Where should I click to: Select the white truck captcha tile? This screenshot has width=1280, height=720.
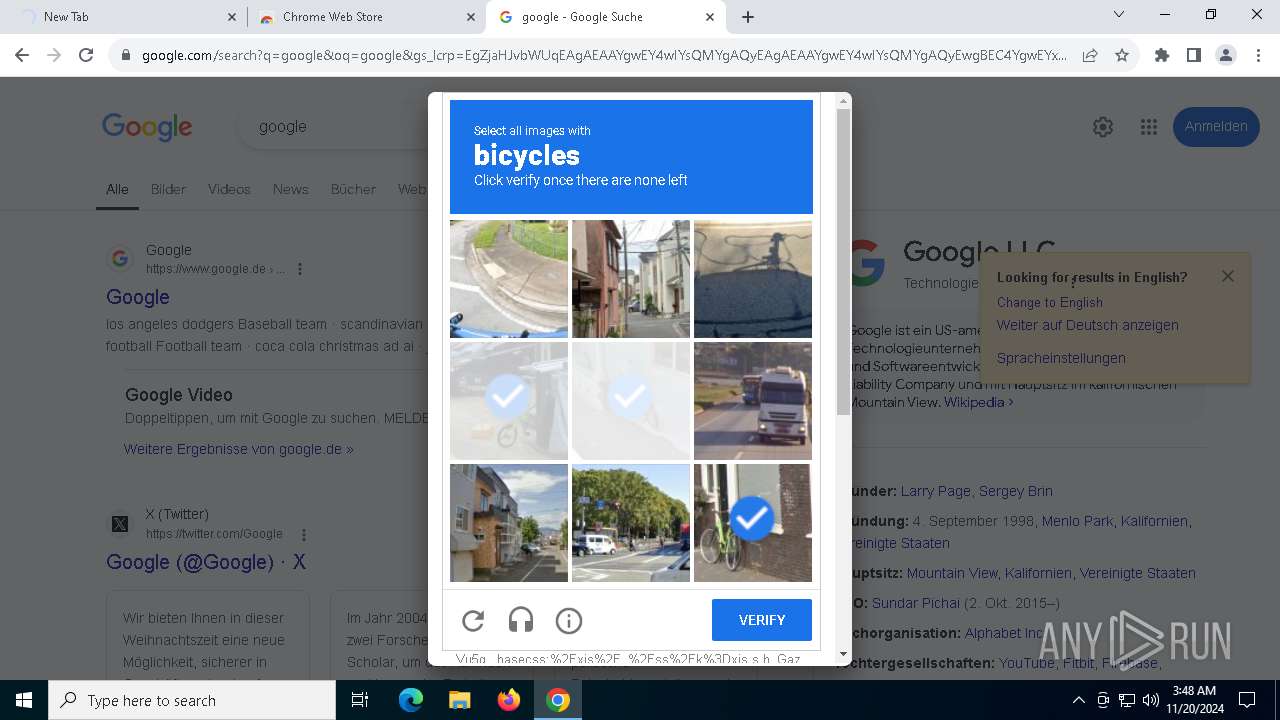point(753,401)
